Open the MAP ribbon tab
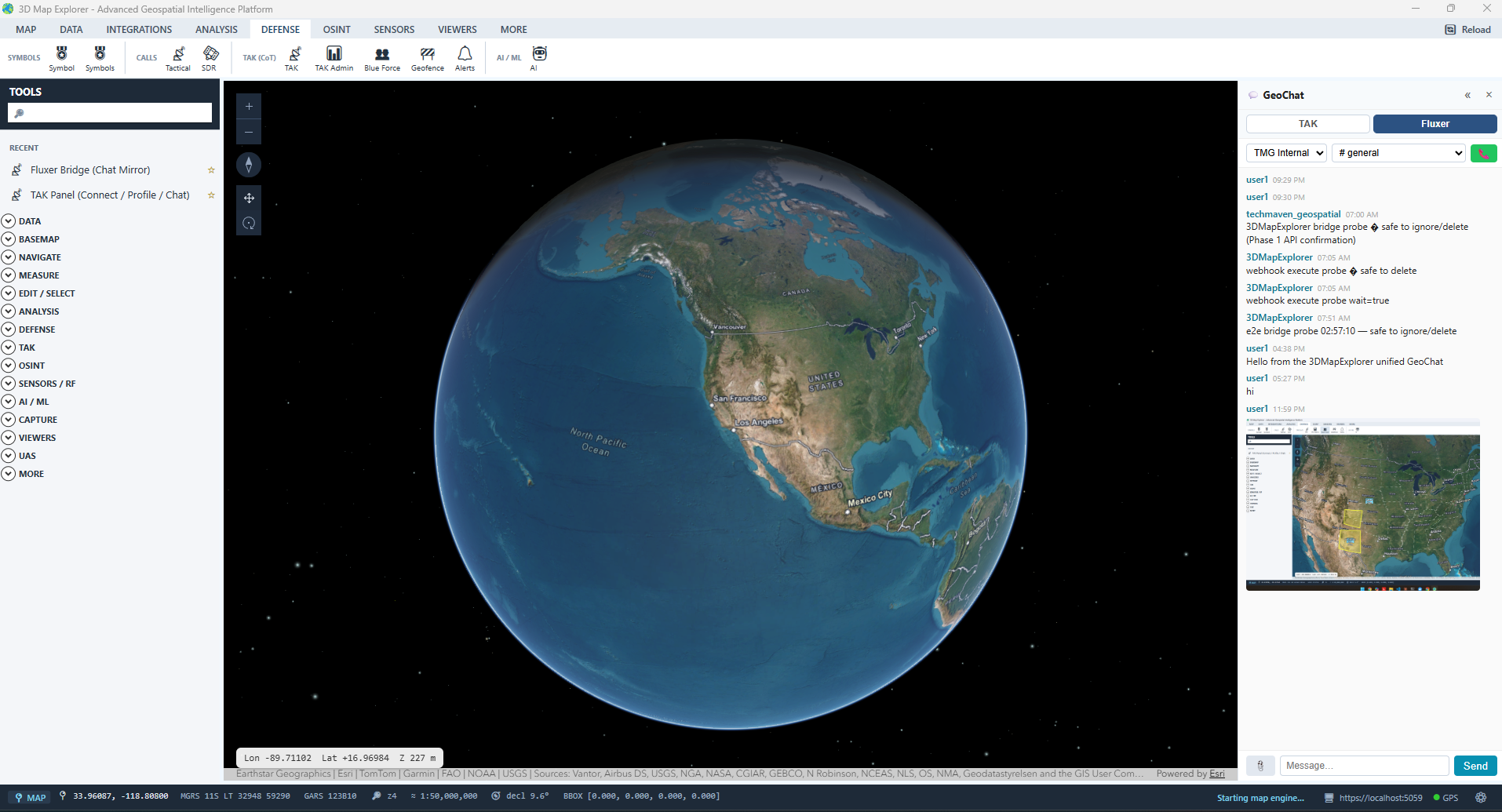This screenshot has height=812, width=1502. coord(26,30)
